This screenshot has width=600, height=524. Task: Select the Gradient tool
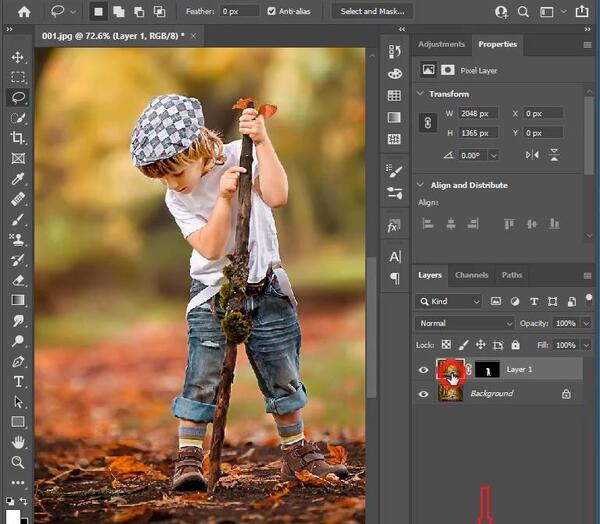click(x=18, y=300)
